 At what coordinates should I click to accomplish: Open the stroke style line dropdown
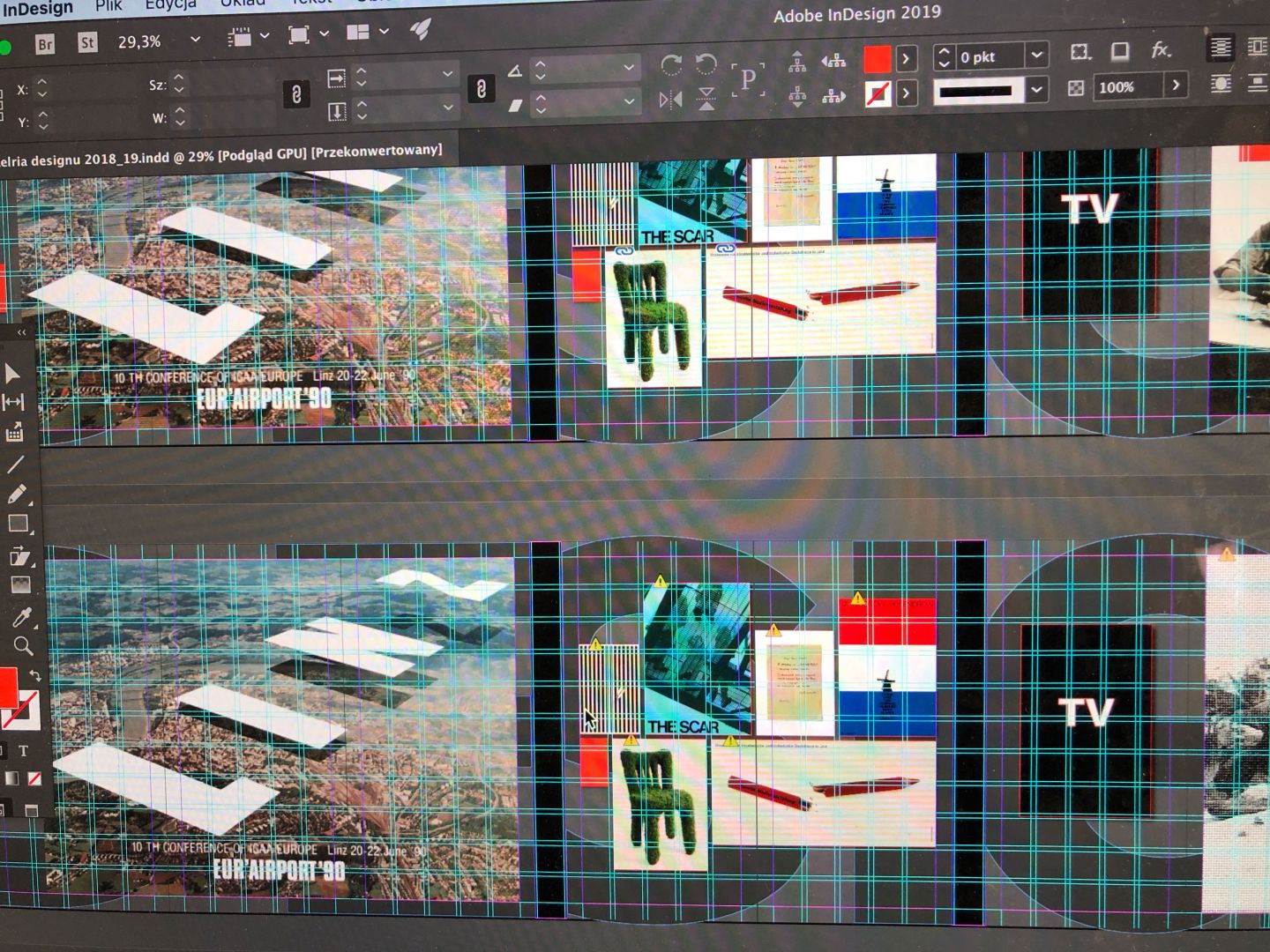(x=1037, y=89)
